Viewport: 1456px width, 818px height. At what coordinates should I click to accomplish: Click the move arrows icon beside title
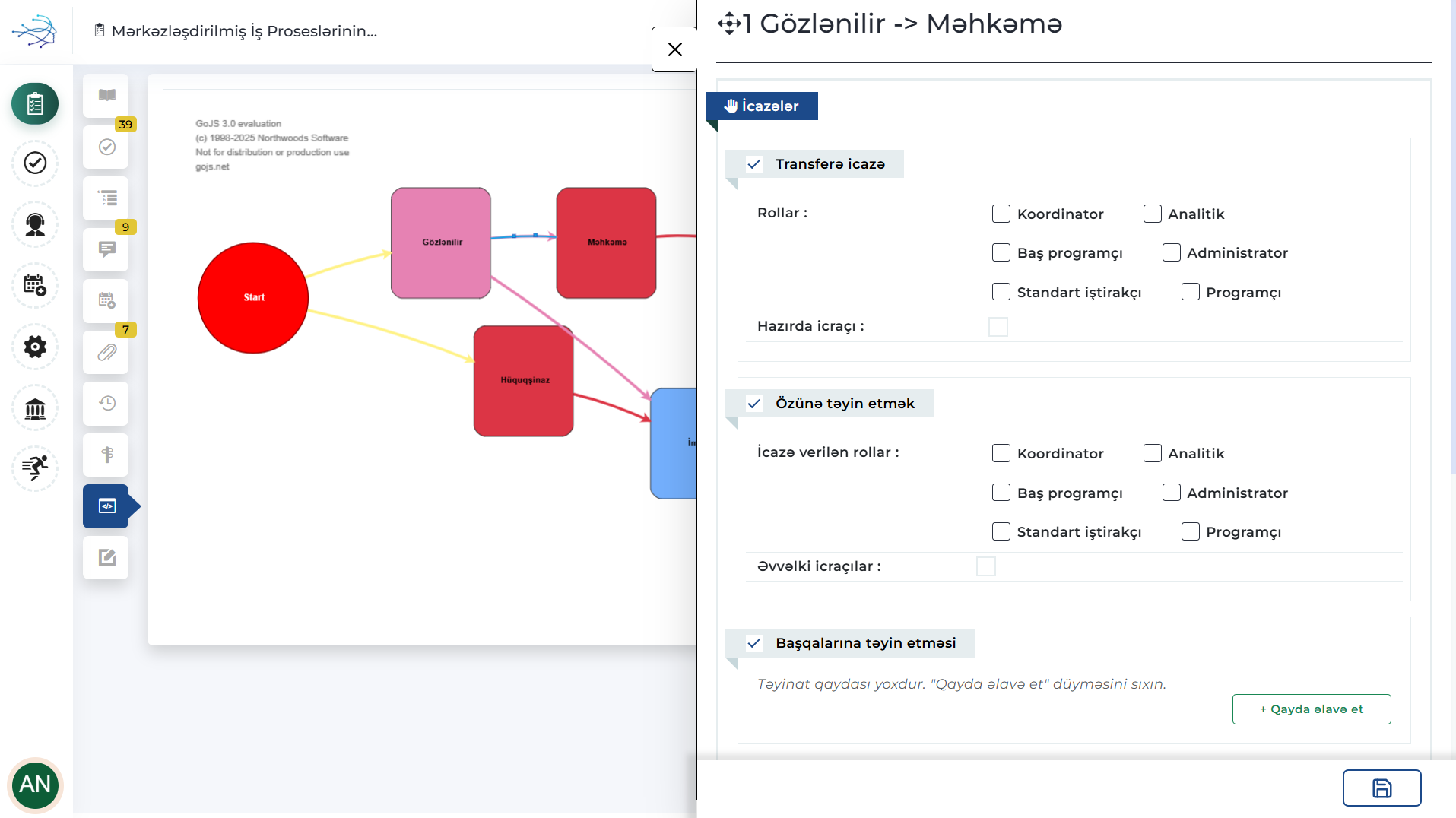click(729, 24)
